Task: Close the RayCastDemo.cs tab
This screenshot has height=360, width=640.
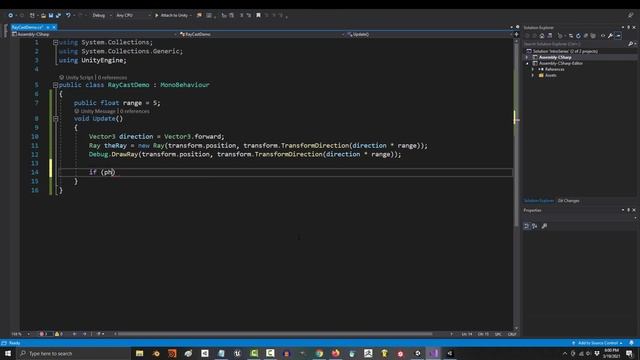Action: click(54, 27)
